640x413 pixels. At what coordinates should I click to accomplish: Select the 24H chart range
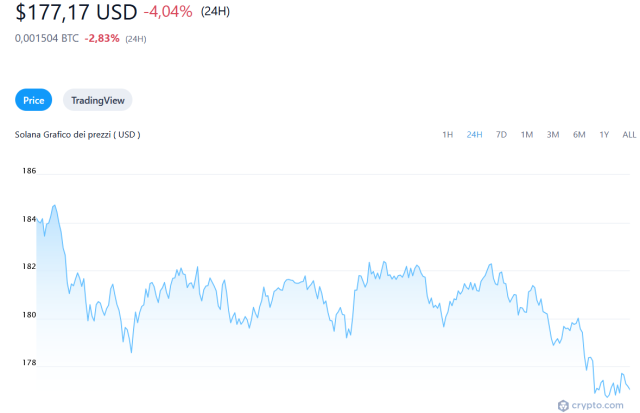click(x=474, y=135)
